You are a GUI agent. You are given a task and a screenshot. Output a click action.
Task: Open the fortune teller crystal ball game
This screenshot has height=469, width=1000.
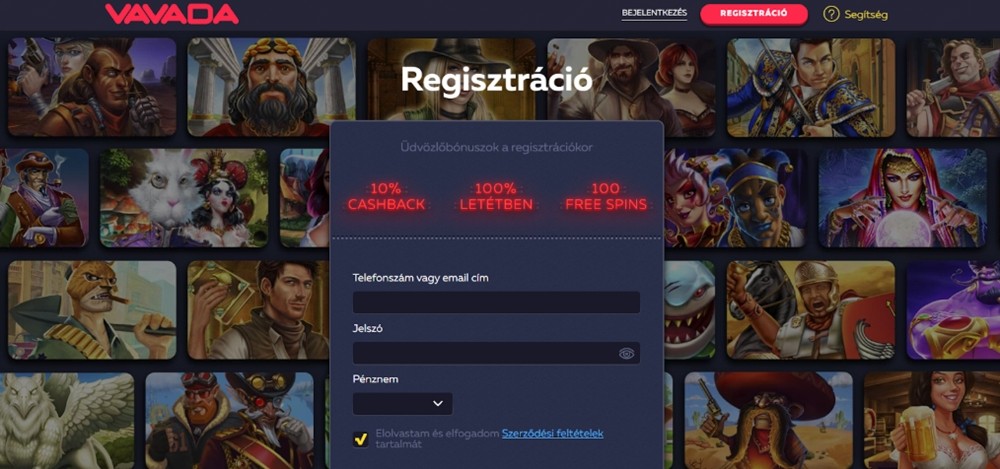(902, 198)
